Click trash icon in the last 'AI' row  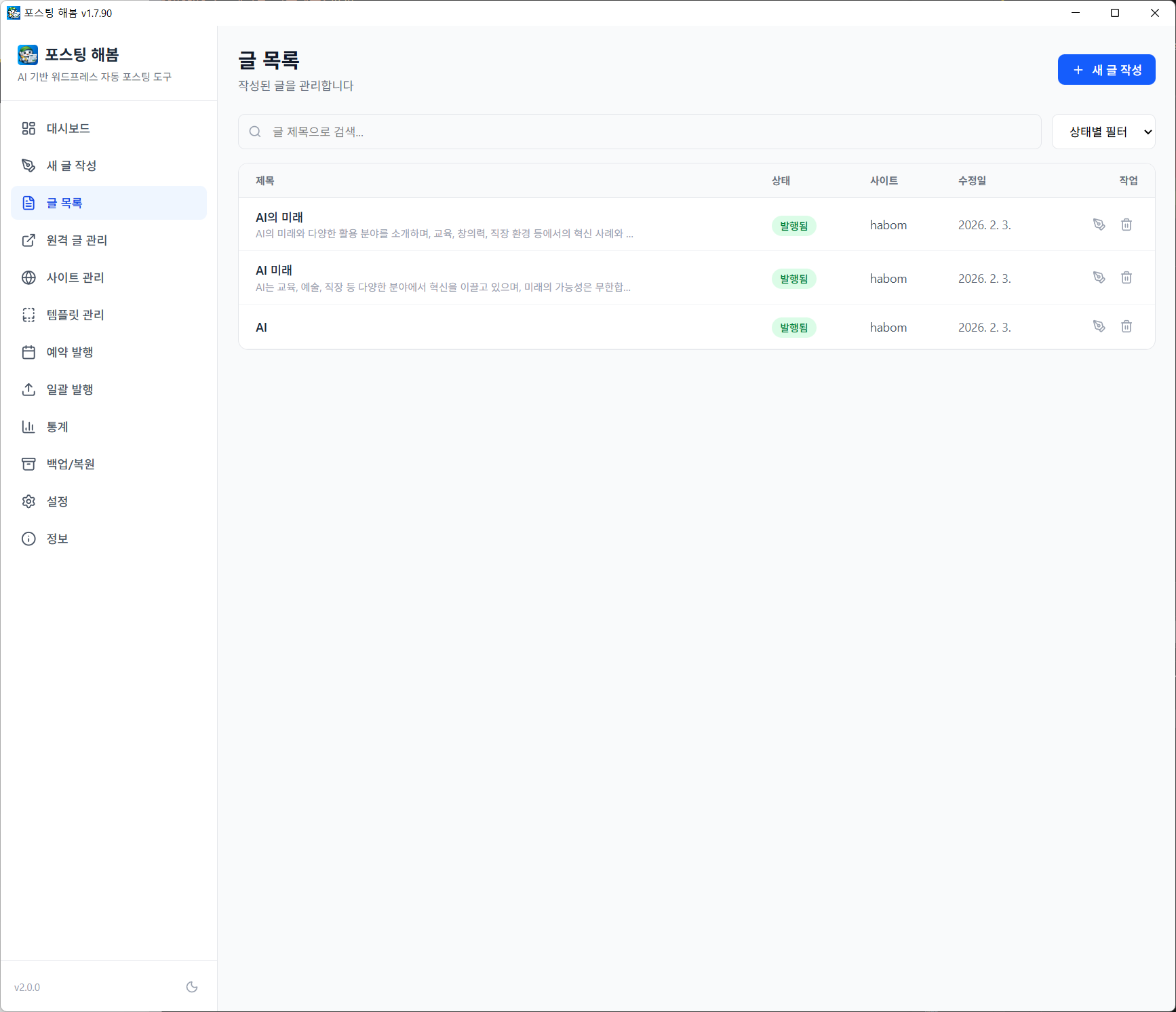tap(1126, 326)
